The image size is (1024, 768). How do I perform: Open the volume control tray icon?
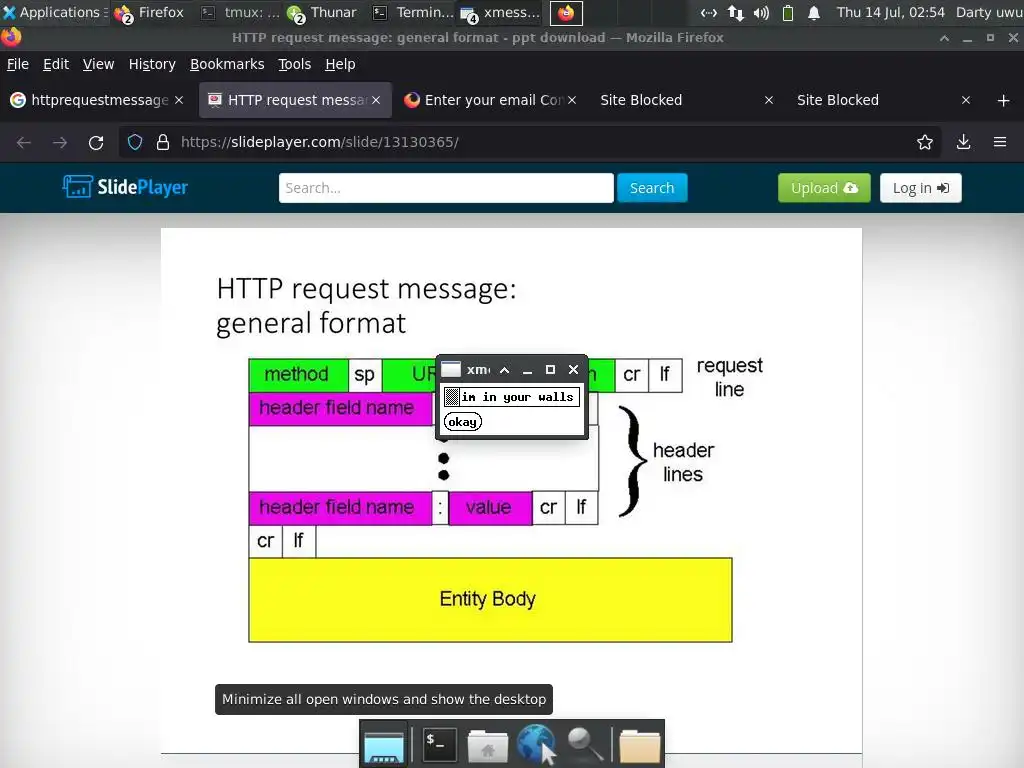(x=761, y=12)
